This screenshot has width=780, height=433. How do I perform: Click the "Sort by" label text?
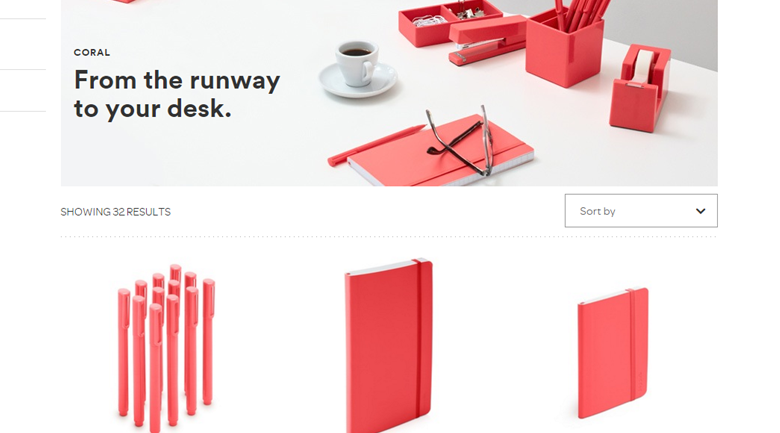click(597, 211)
